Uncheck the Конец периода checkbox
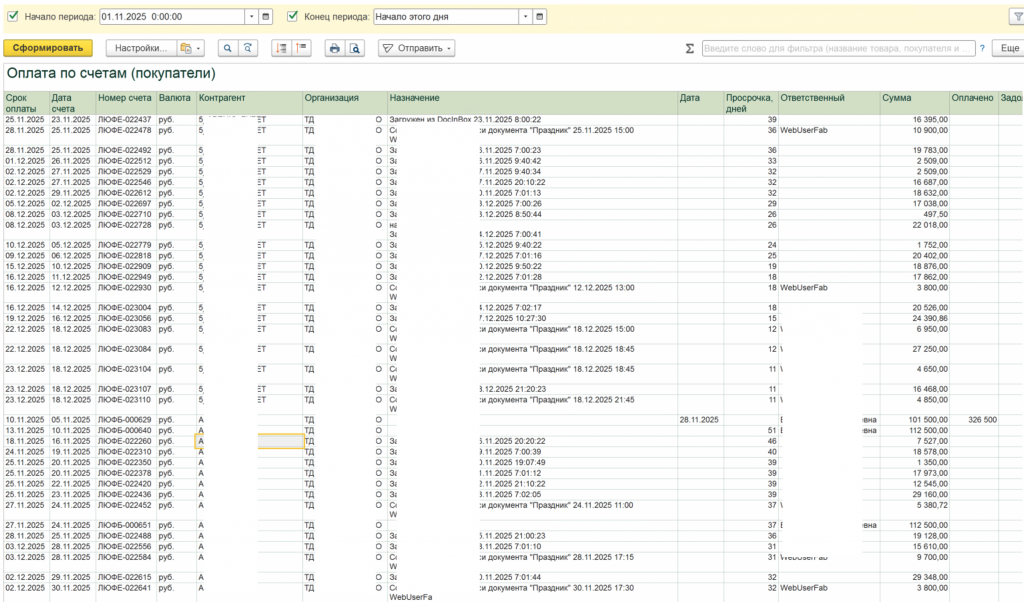Screen dimensions: 1024x602 [293, 17]
